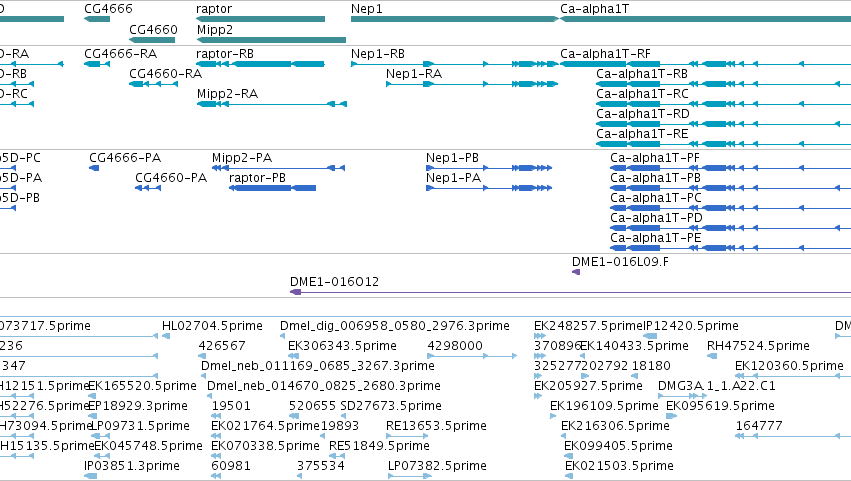
Task: Click the Ca-alpha1T-RC transcript label
Action: click(x=642, y=94)
